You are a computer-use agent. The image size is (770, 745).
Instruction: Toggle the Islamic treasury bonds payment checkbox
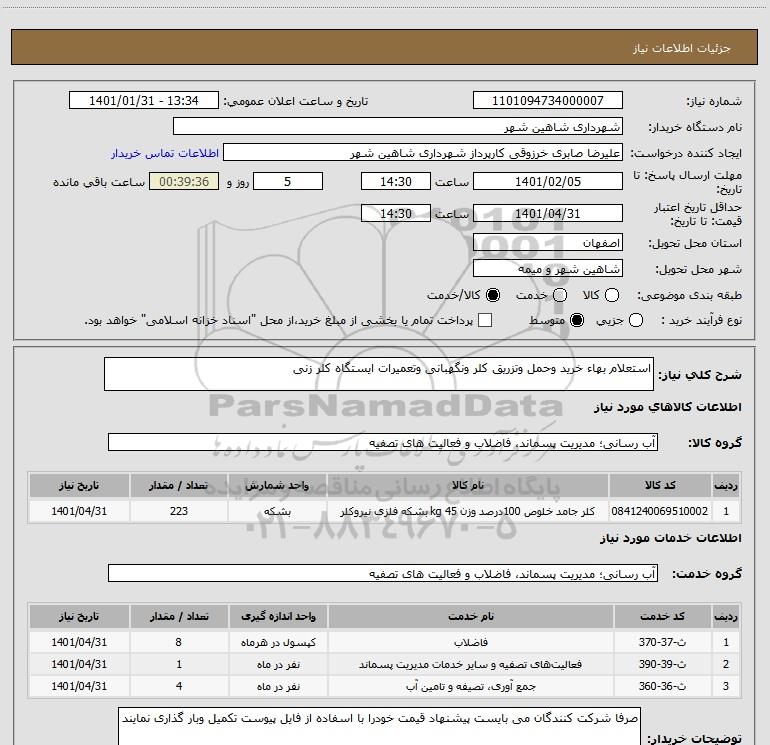(485, 320)
